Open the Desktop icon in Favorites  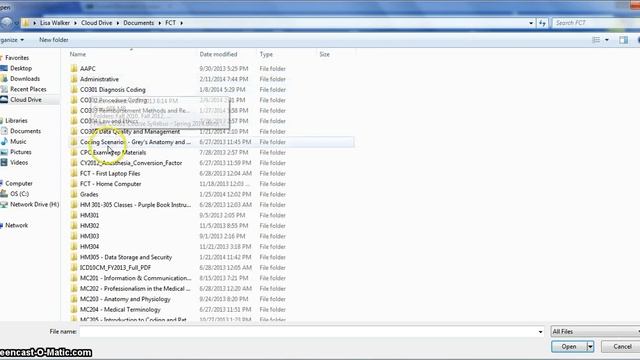(4, 68)
